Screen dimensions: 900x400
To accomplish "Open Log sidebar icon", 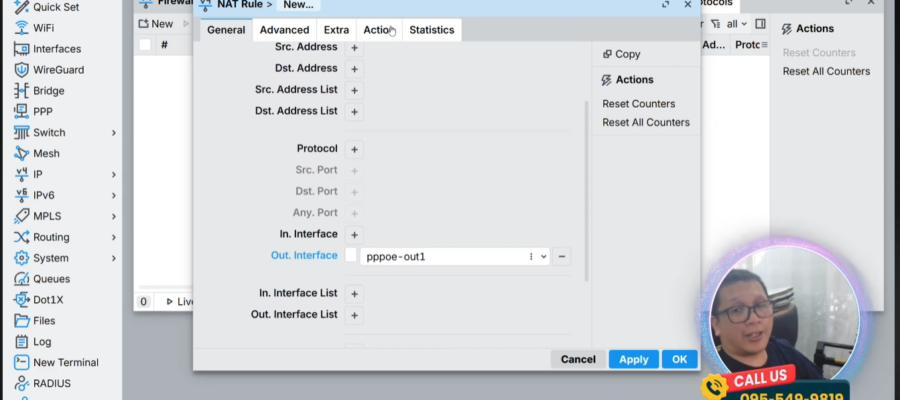I will point(21,341).
